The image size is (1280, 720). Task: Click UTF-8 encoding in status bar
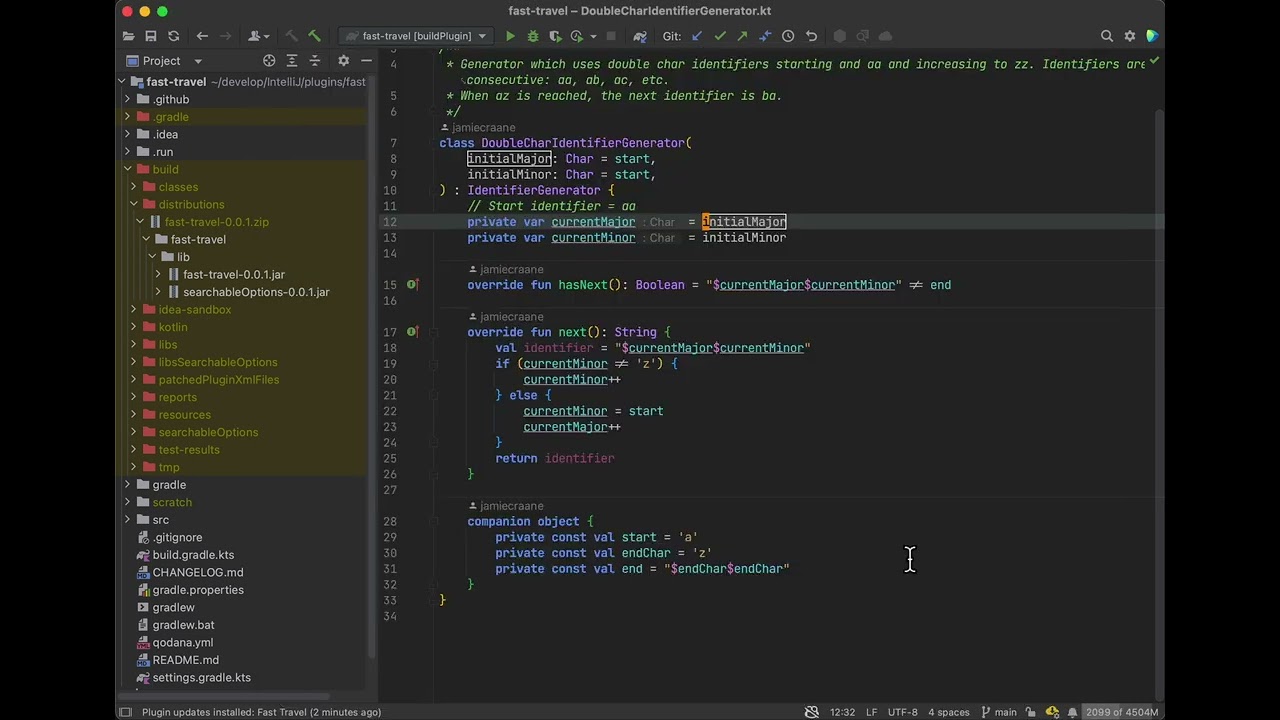pyautogui.click(x=902, y=712)
